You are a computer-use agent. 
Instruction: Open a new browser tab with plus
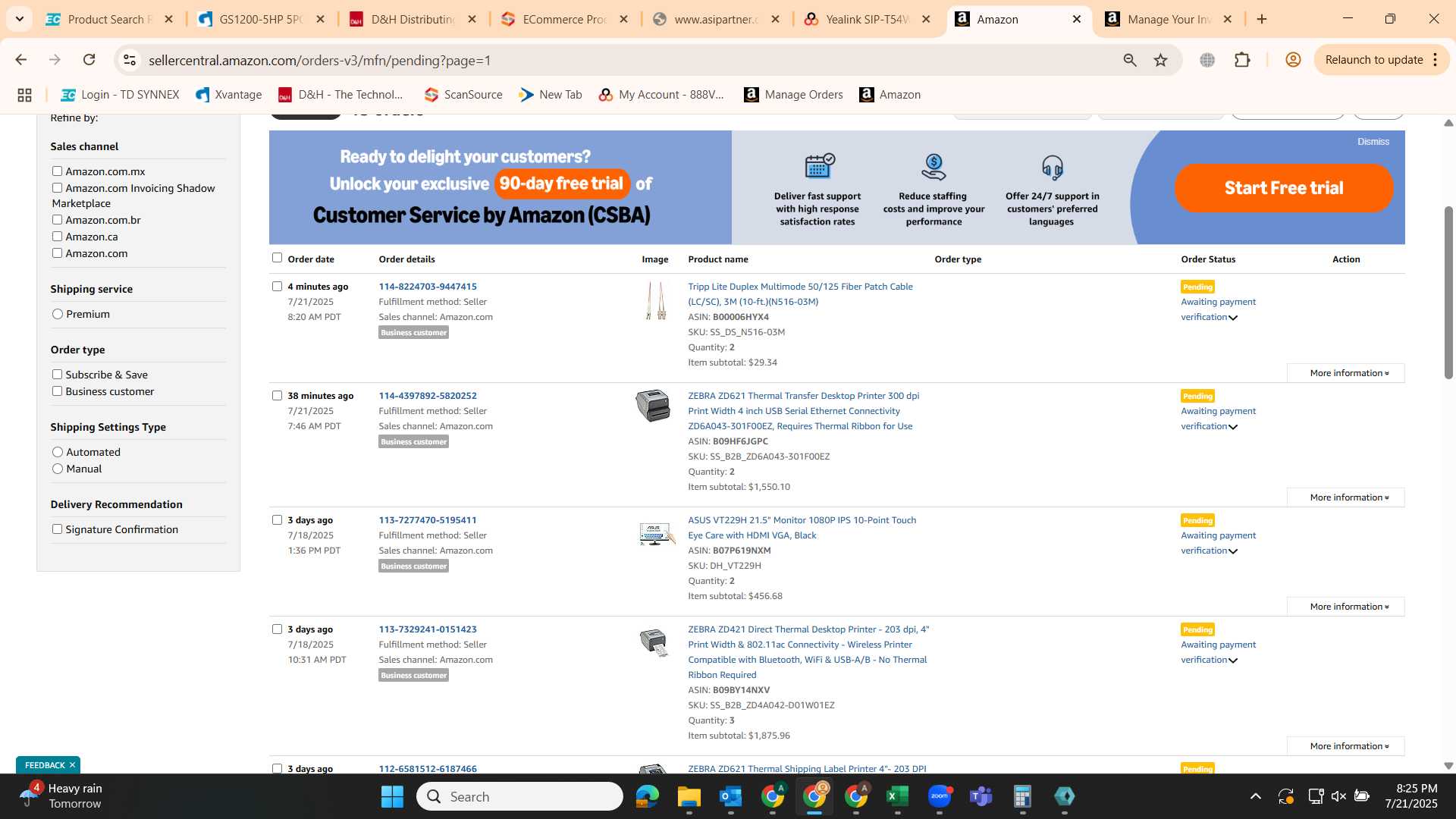(1262, 19)
